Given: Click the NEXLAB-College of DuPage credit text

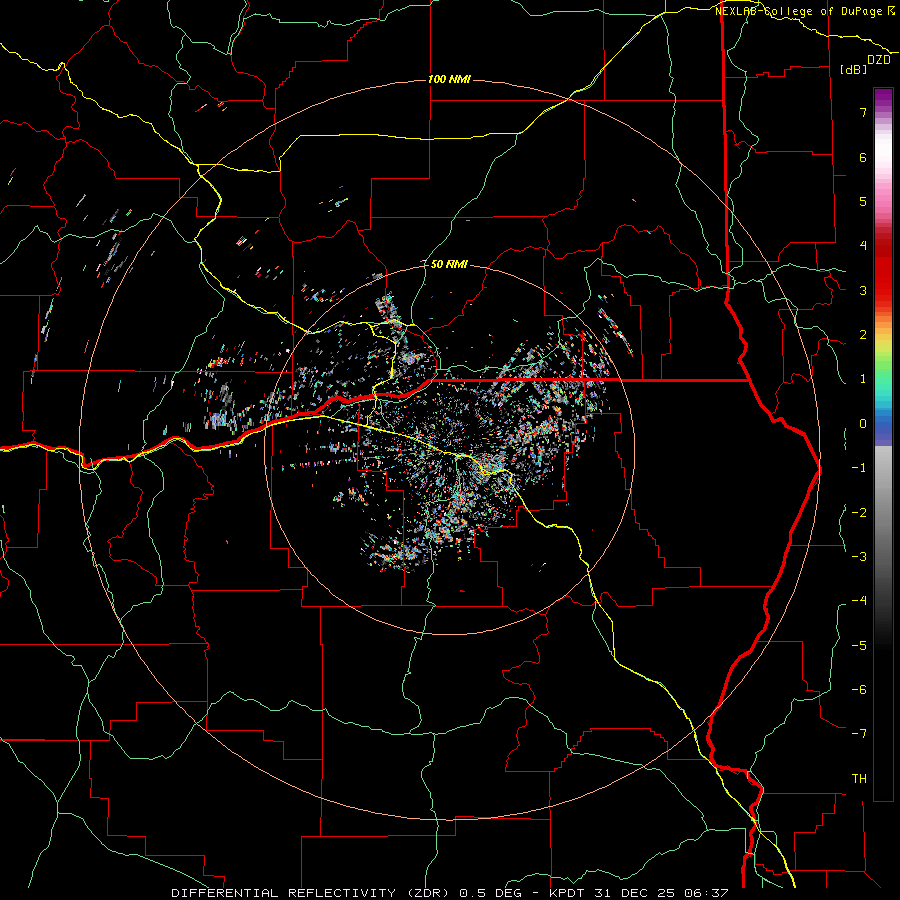Looking at the screenshot, I should [x=805, y=11].
